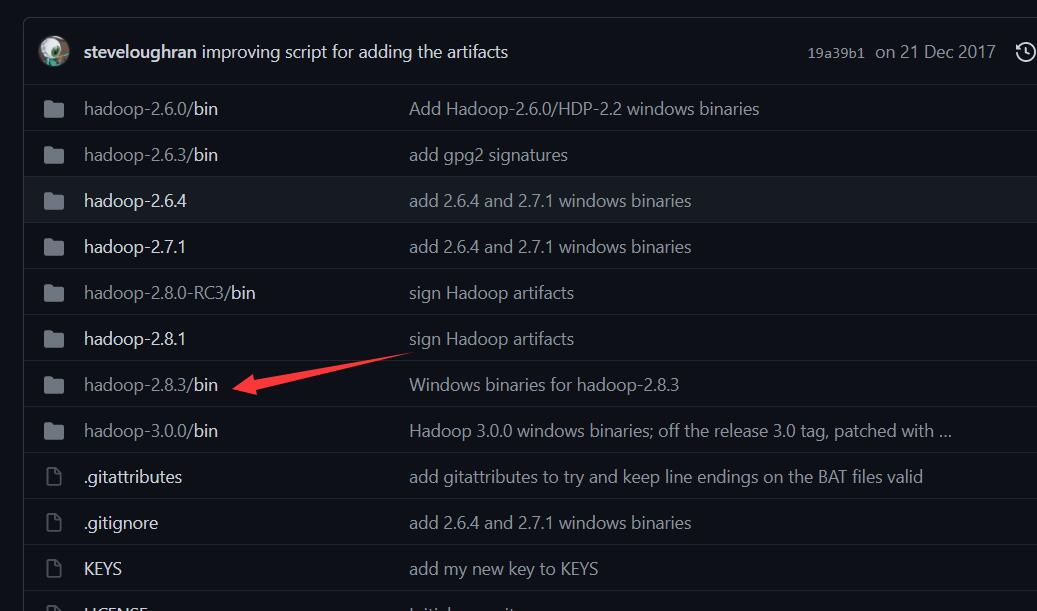Image resolution: width=1037 pixels, height=611 pixels.
Task: Click file icon beside .gitignore
Action: (x=54, y=523)
